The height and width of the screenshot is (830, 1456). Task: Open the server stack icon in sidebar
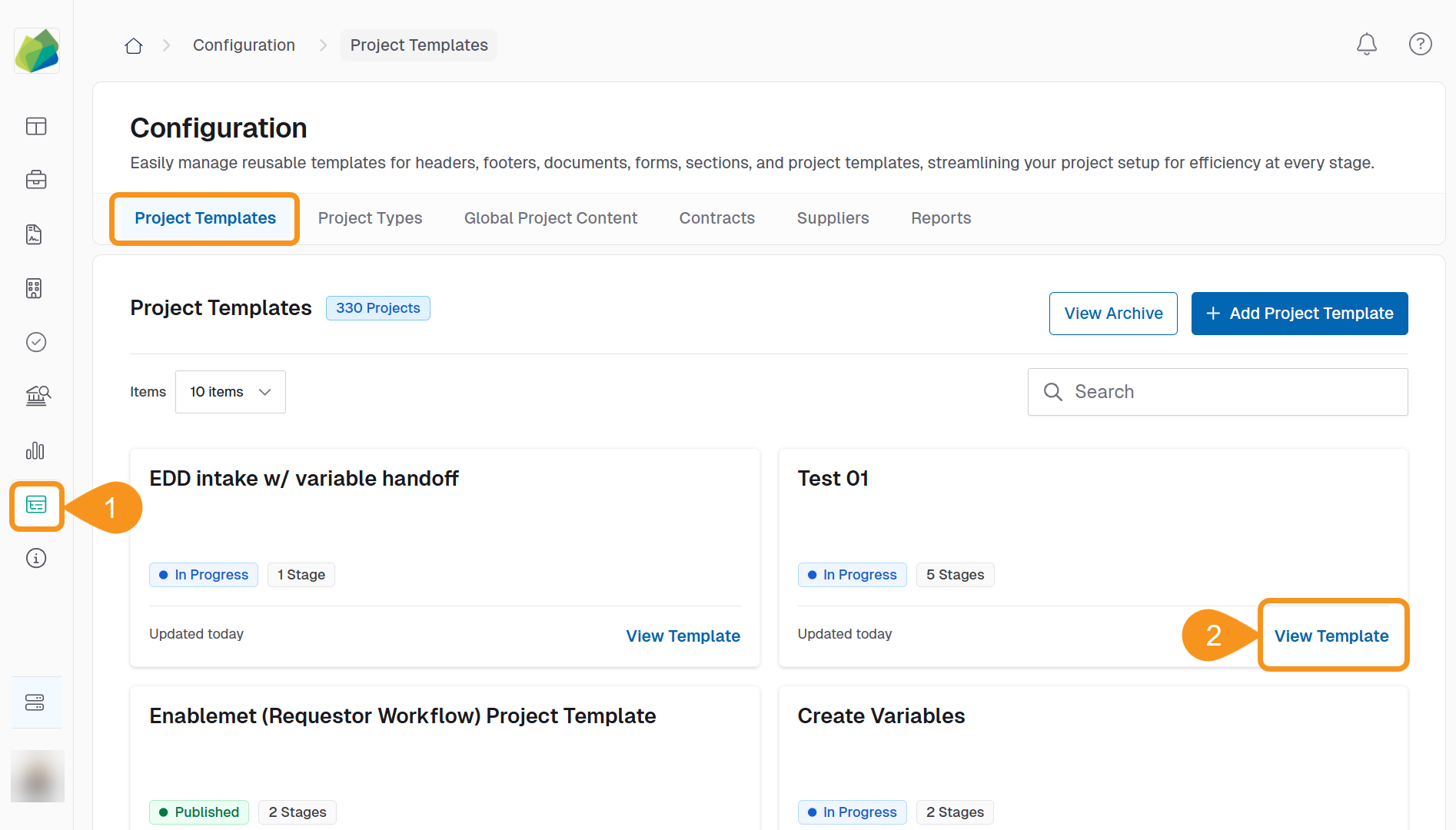tap(35, 702)
